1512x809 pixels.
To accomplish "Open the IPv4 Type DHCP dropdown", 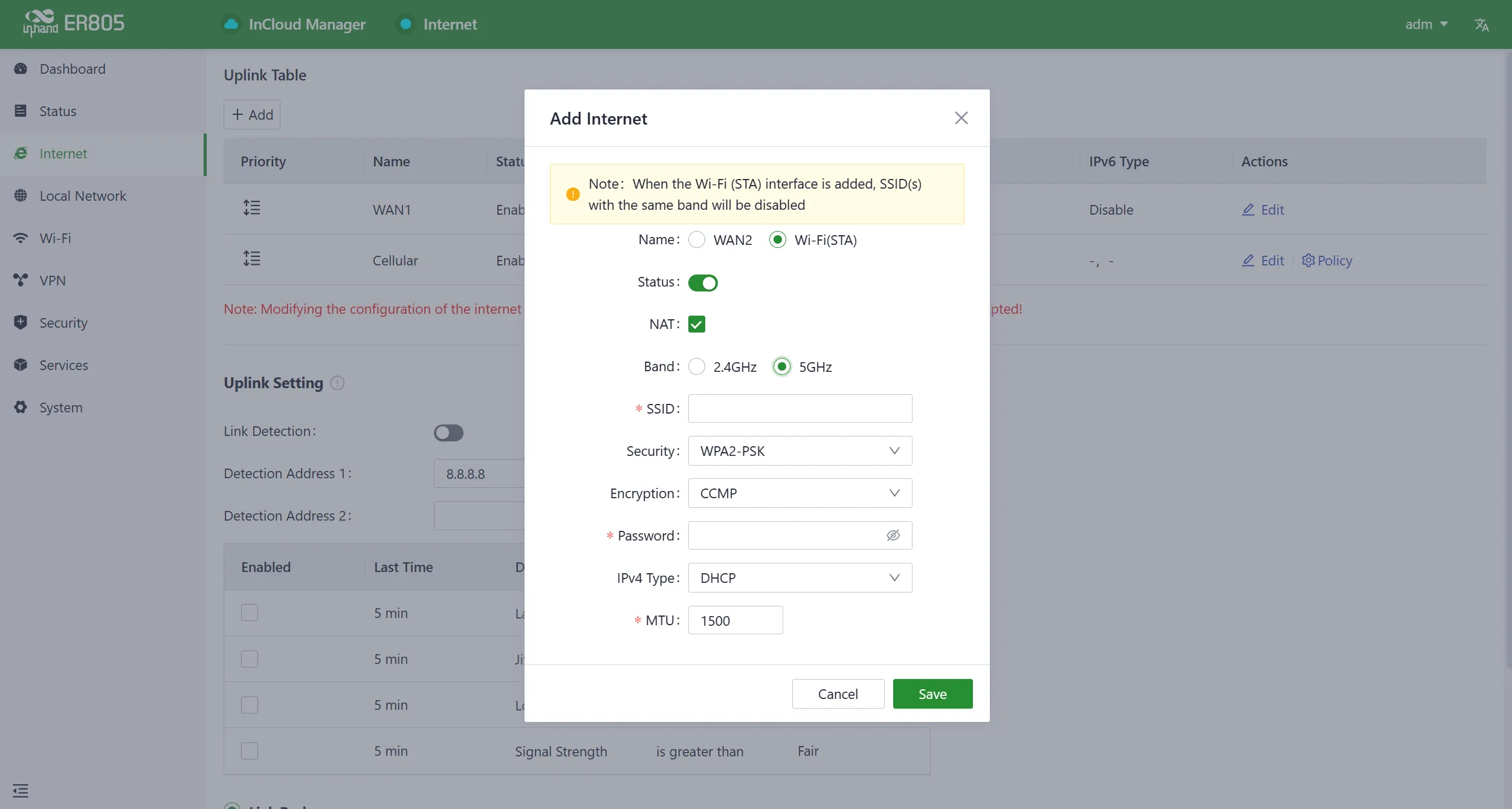I will click(x=800, y=578).
